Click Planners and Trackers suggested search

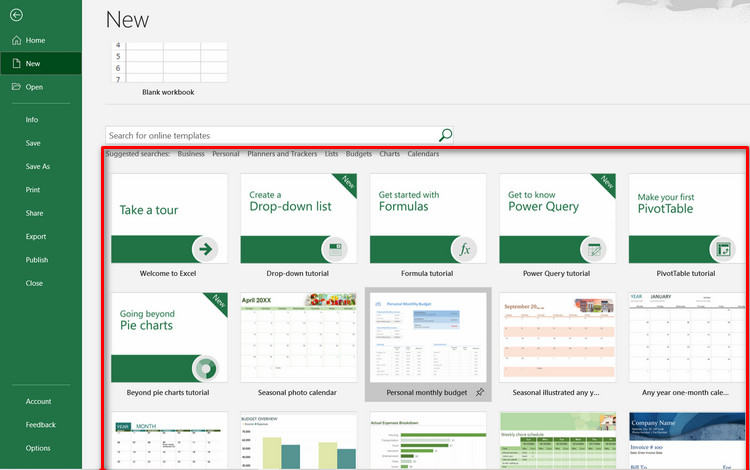click(282, 154)
